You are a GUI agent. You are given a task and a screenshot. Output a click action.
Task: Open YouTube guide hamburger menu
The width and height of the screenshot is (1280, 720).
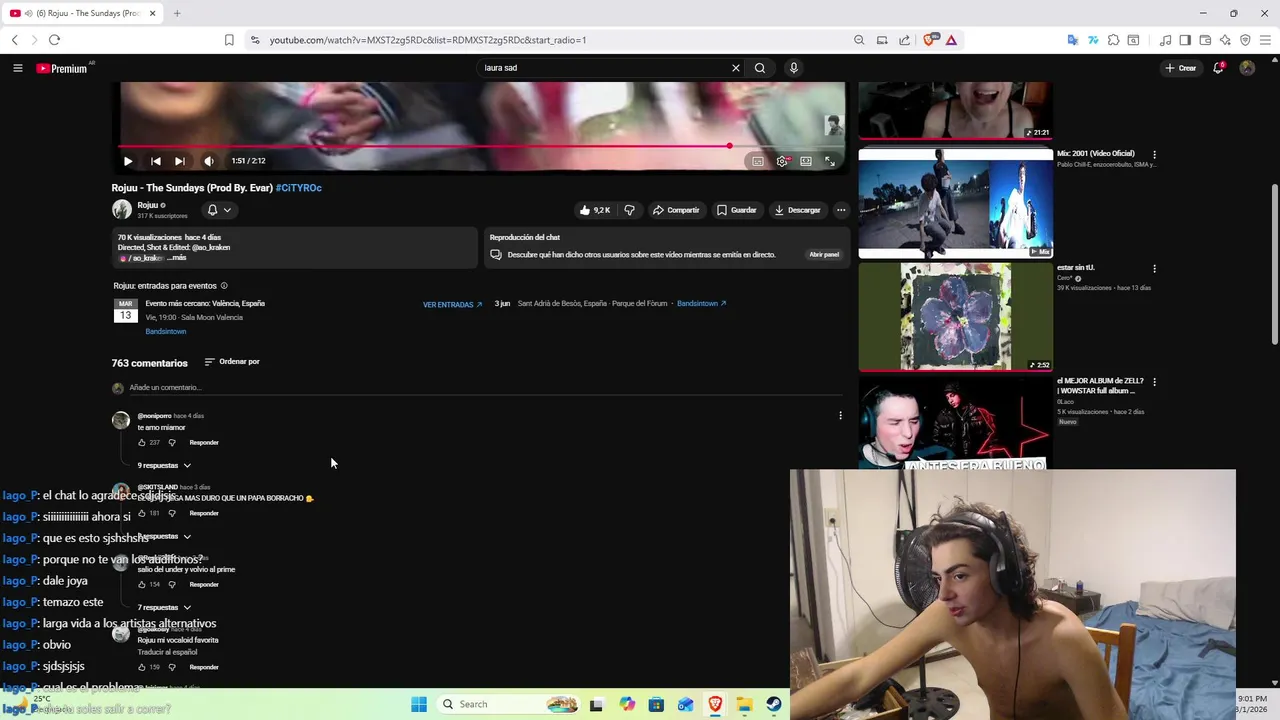tap(18, 68)
